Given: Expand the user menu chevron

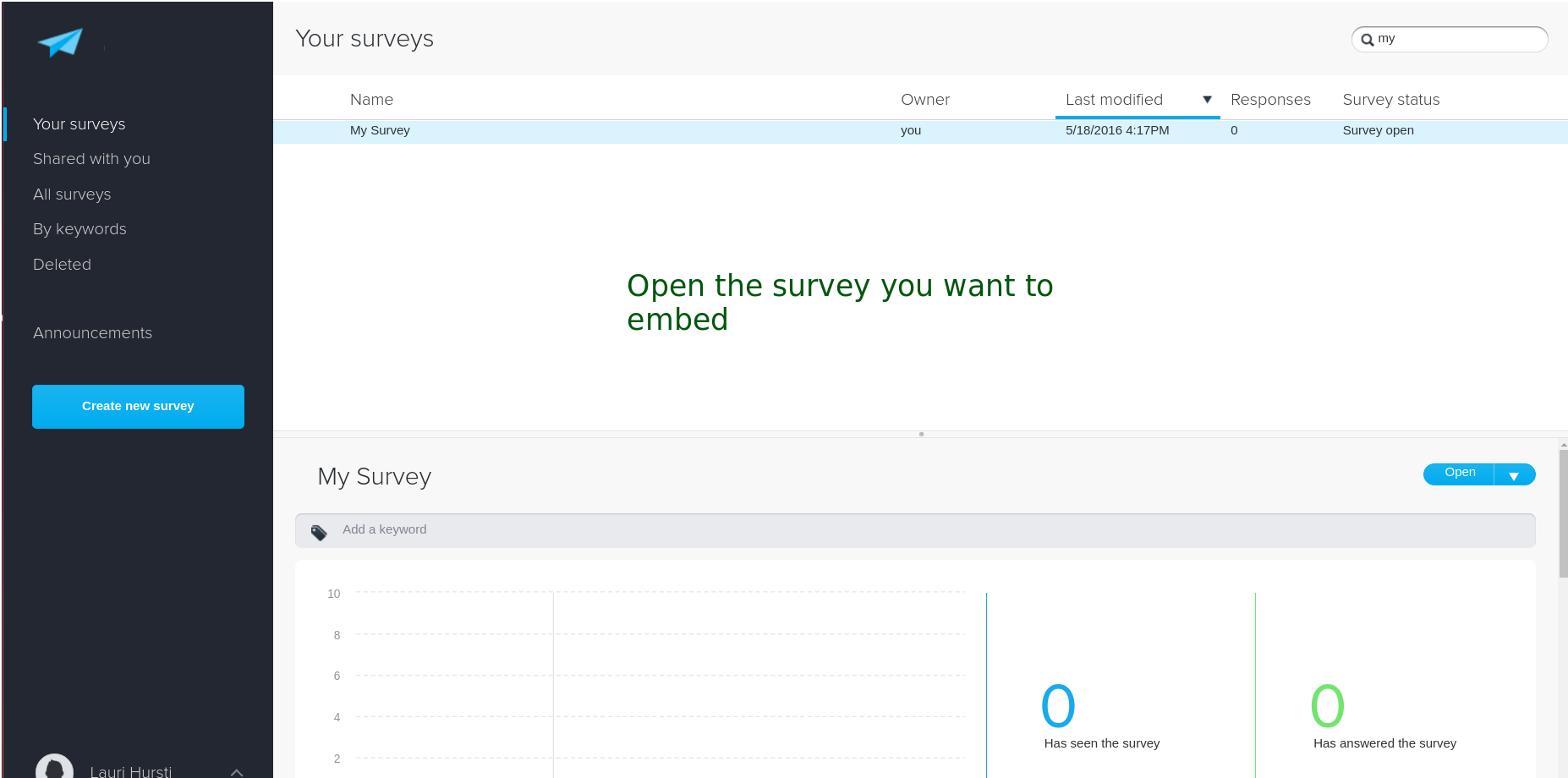Looking at the screenshot, I should click(237, 771).
